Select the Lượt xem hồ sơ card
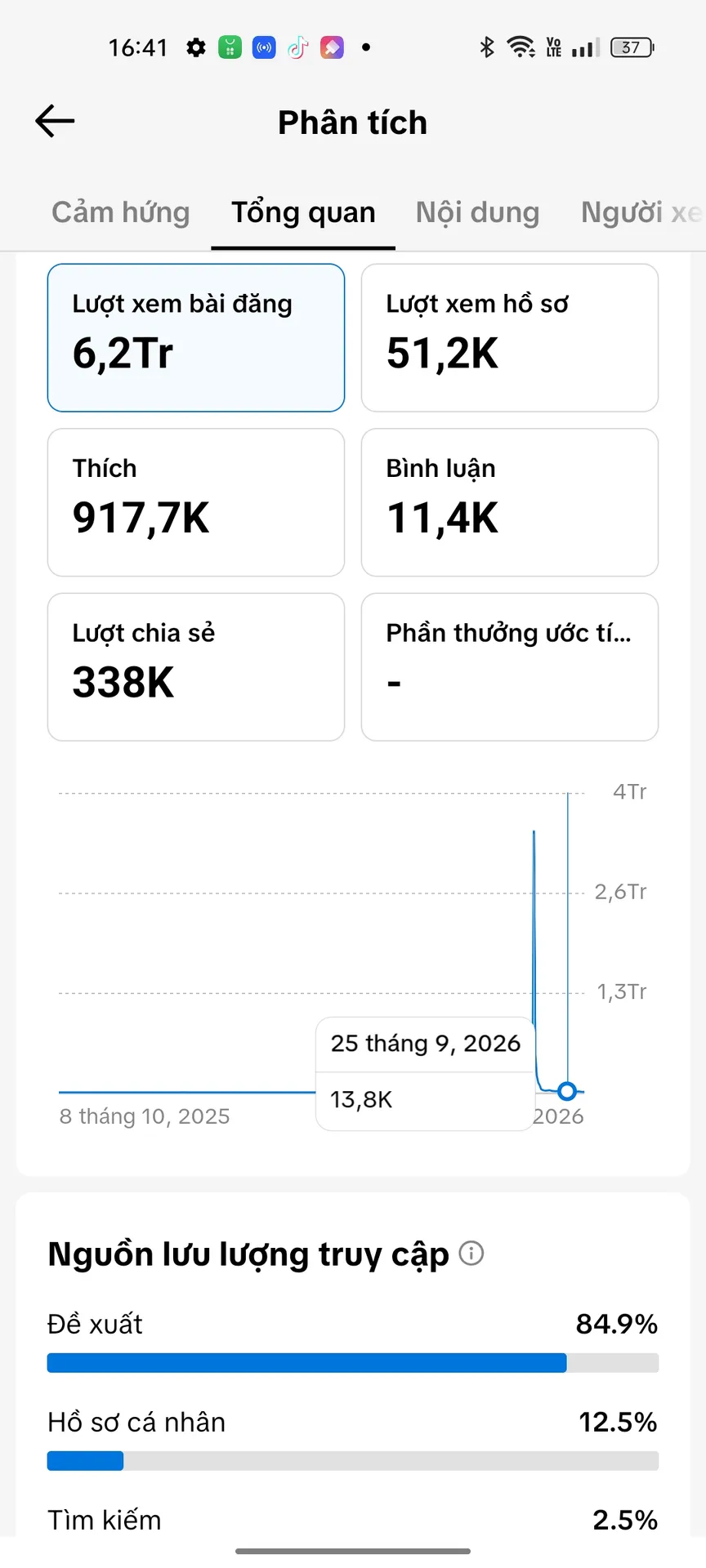Viewport: 706px width, 1568px height. (510, 337)
